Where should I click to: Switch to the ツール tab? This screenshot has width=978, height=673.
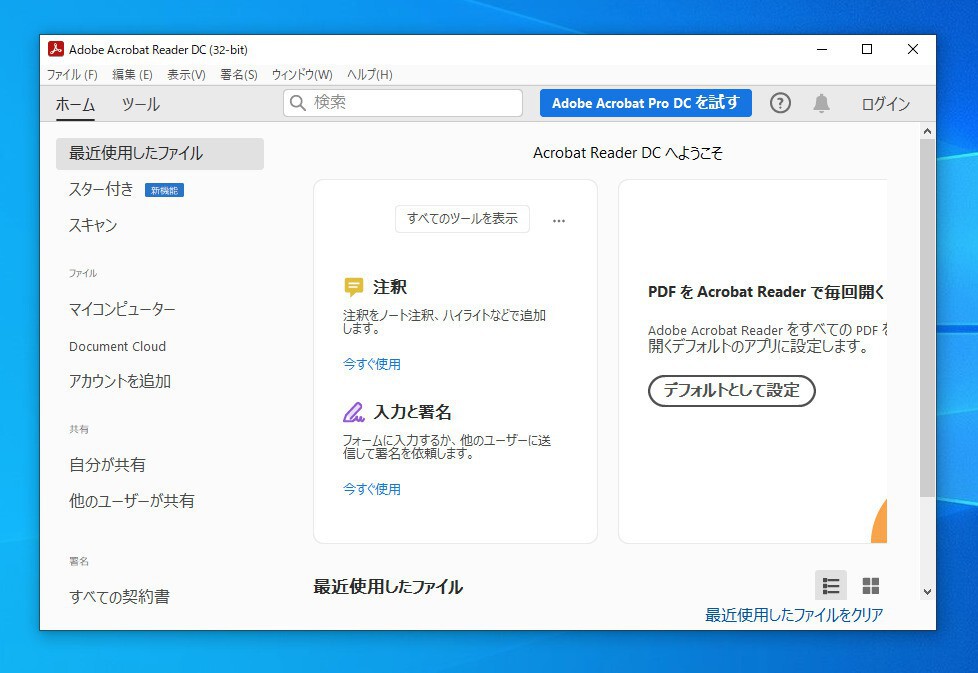tap(140, 105)
